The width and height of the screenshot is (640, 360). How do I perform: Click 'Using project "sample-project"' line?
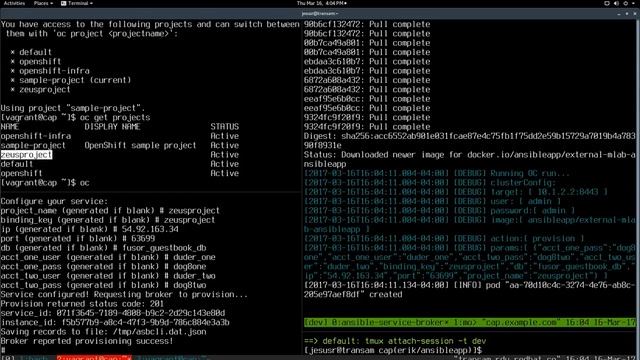pyautogui.click(x=73, y=108)
